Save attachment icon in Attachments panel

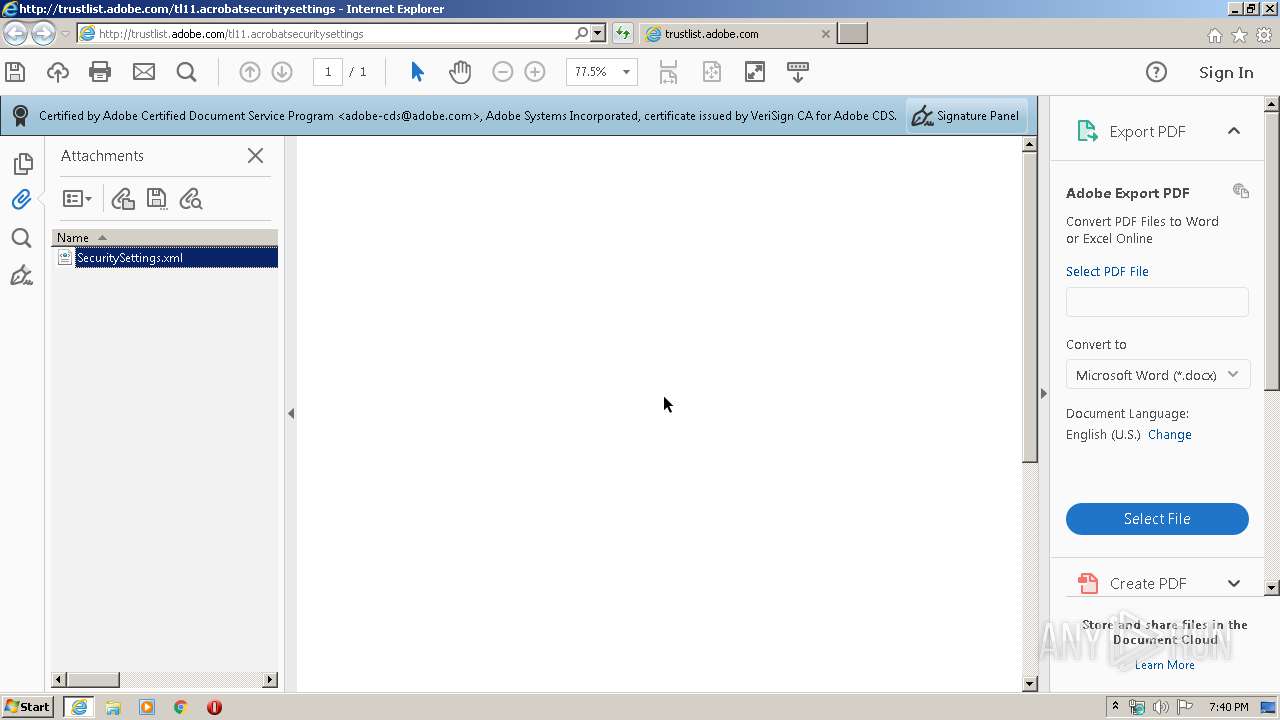[157, 199]
